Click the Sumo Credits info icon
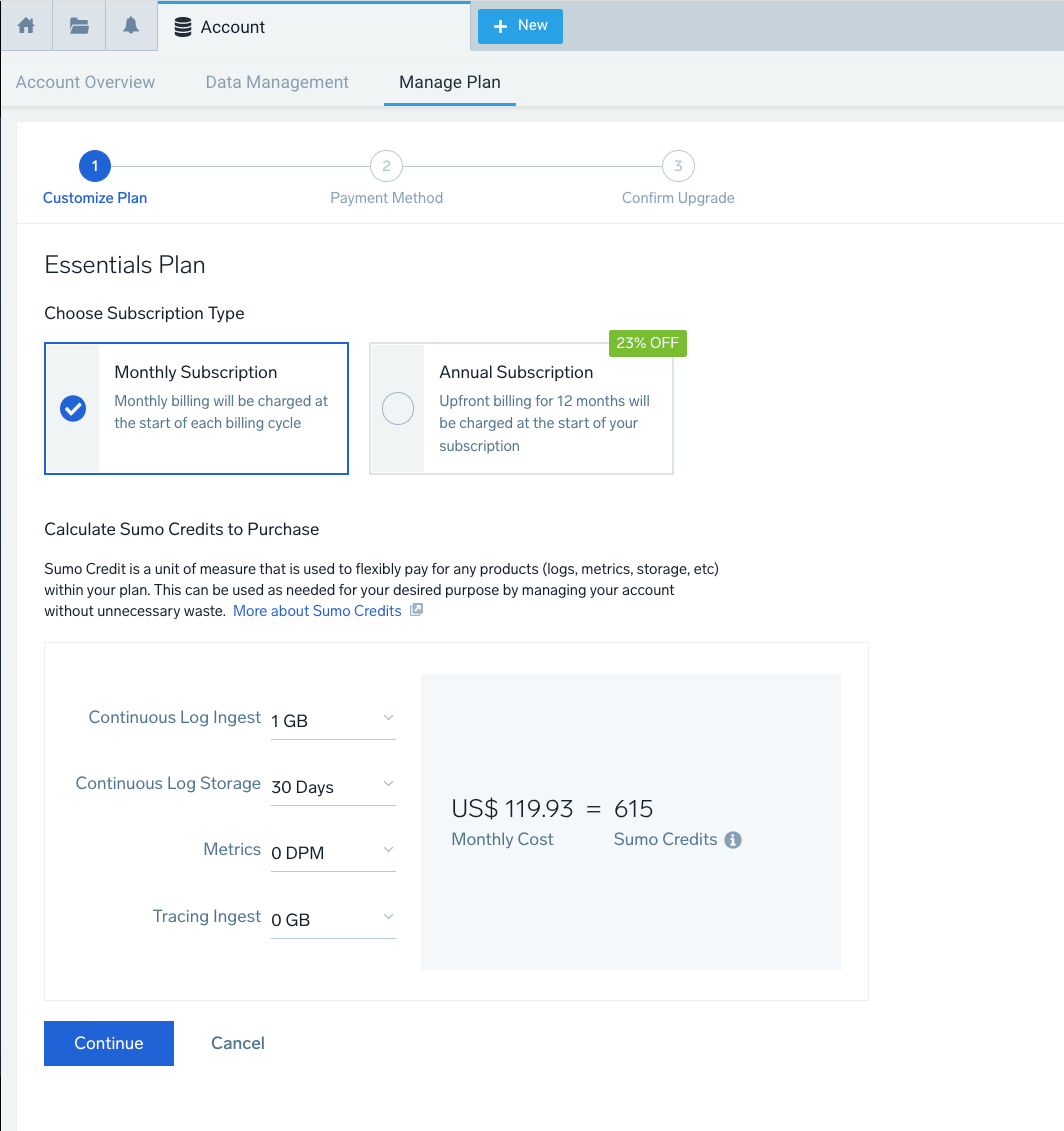The image size is (1064, 1131). point(732,840)
